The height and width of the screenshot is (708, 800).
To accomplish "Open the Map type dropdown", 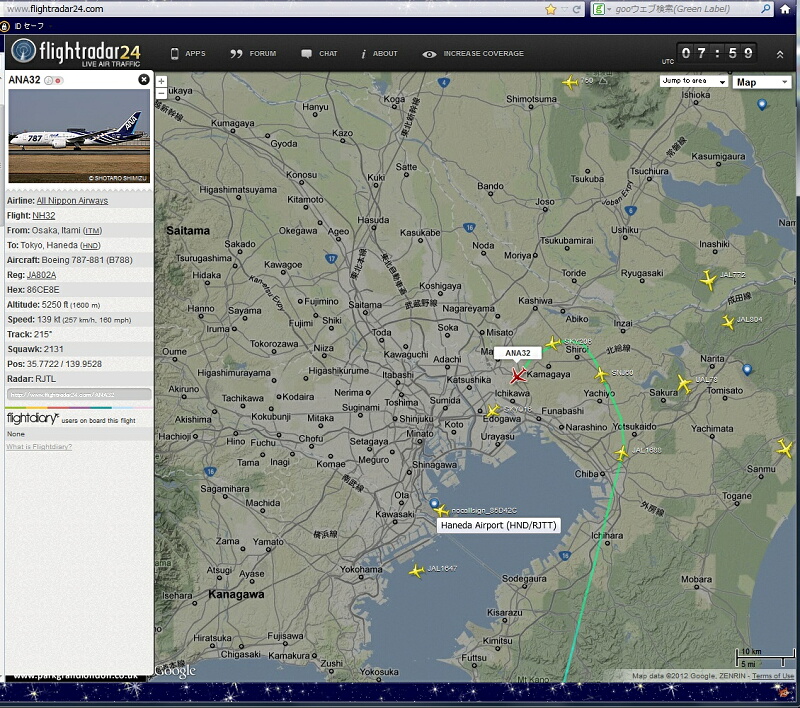I will [x=762, y=82].
